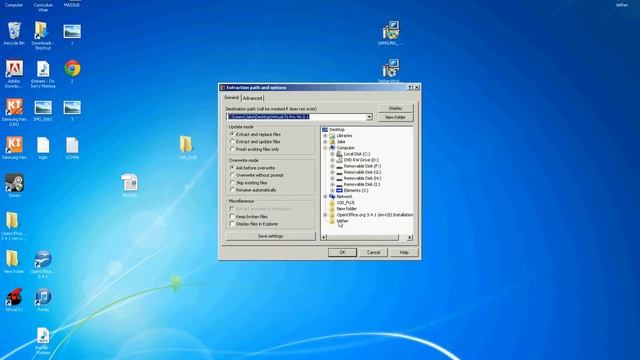Open the Eminem audio file icon
The image size is (640, 360).
(42, 69)
